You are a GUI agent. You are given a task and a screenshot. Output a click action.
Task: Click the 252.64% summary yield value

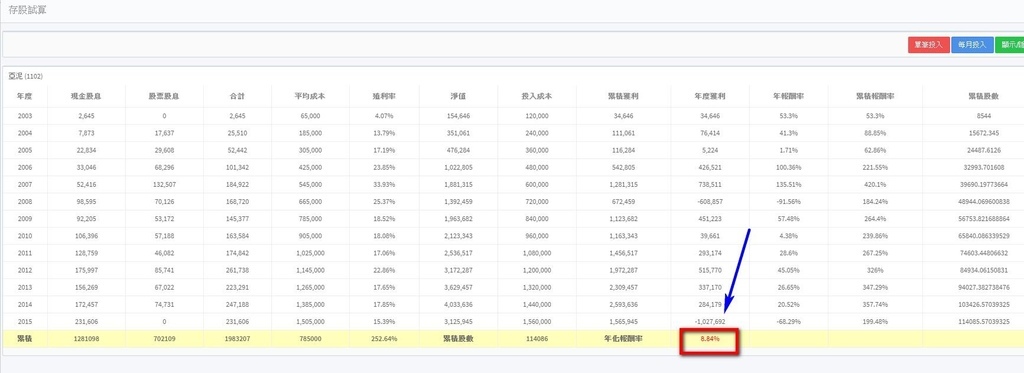[384, 339]
